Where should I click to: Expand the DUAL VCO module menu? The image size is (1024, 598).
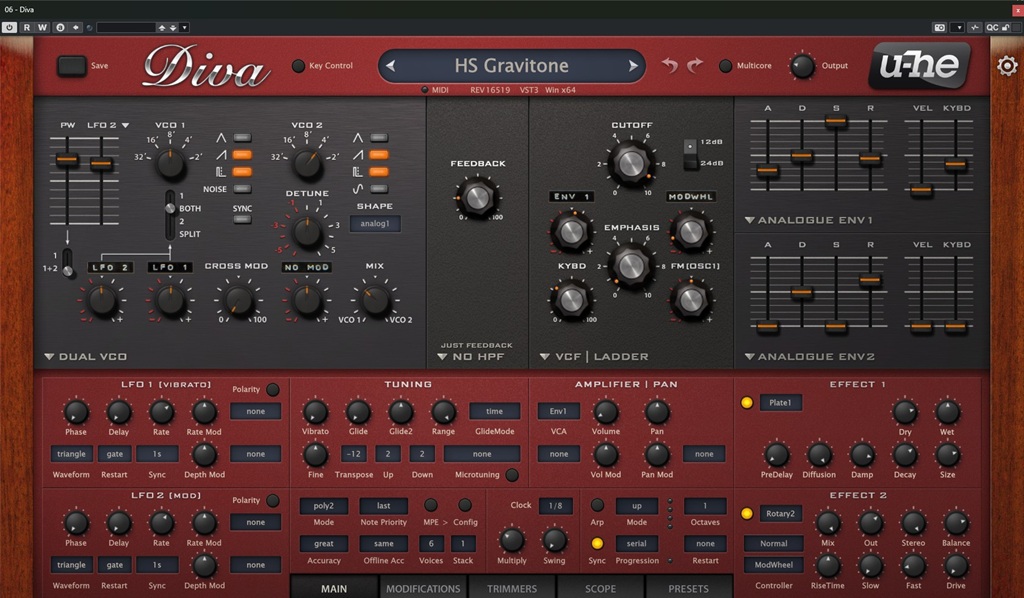(86, 356)
